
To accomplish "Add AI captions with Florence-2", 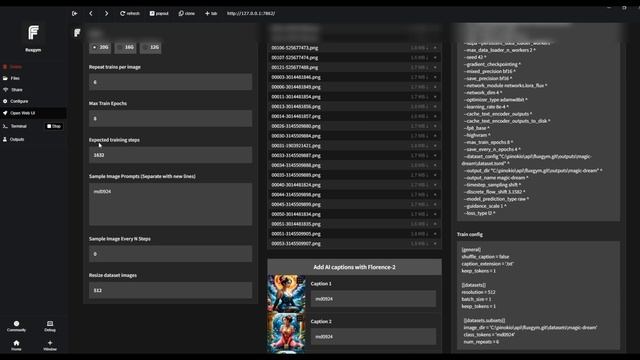I will click(354, 267).
